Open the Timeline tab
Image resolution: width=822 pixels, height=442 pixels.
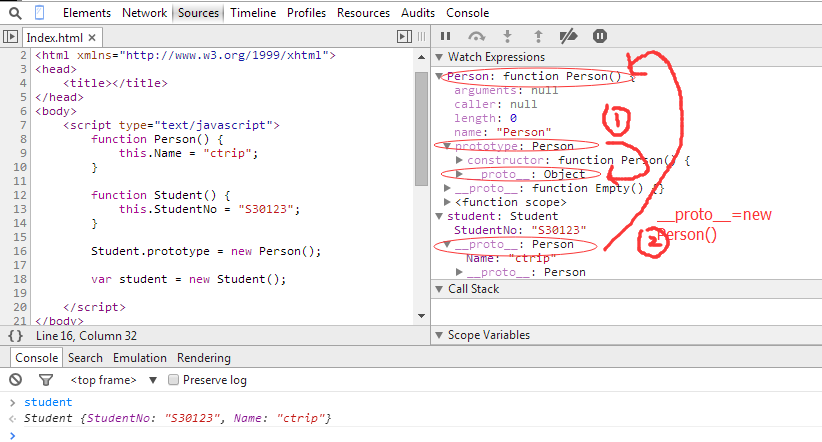(x=253, y=13)
